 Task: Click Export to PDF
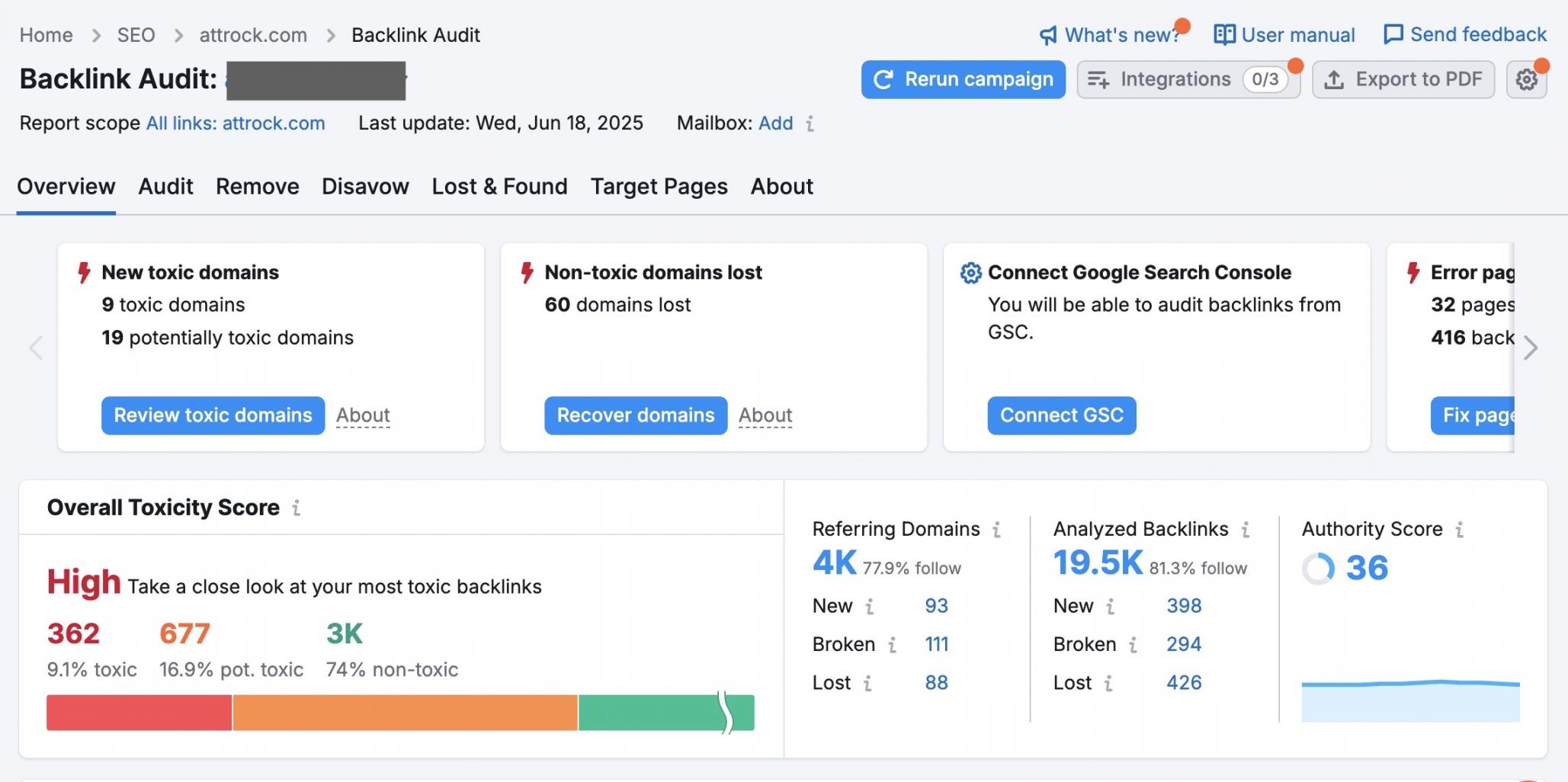click(1403, 79)
